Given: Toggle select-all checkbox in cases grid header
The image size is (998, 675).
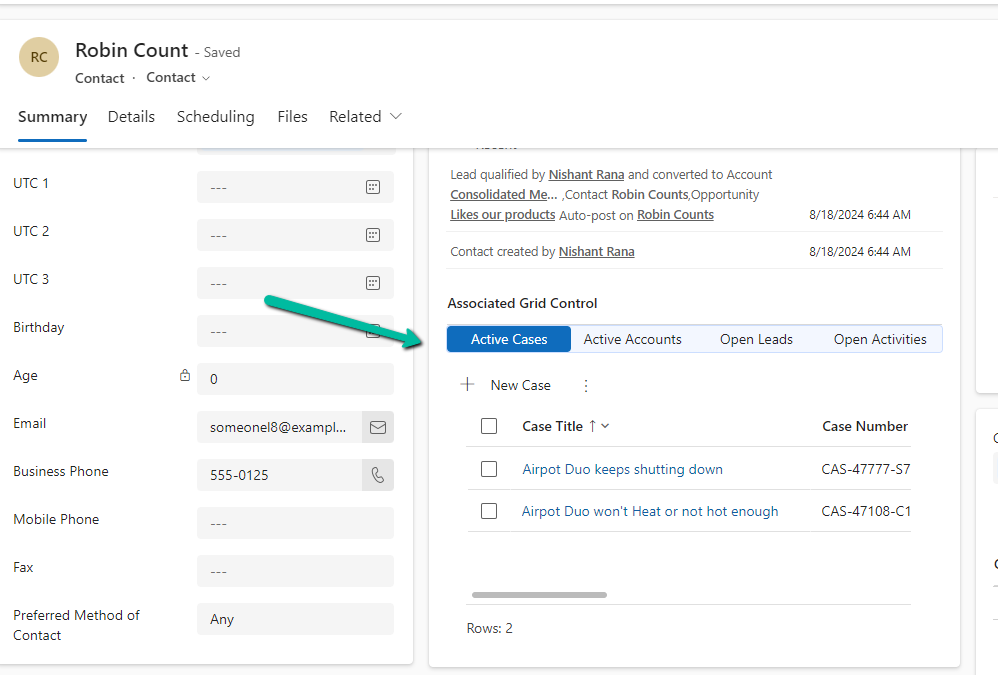Looking at the screenshot, I should 489,426.
